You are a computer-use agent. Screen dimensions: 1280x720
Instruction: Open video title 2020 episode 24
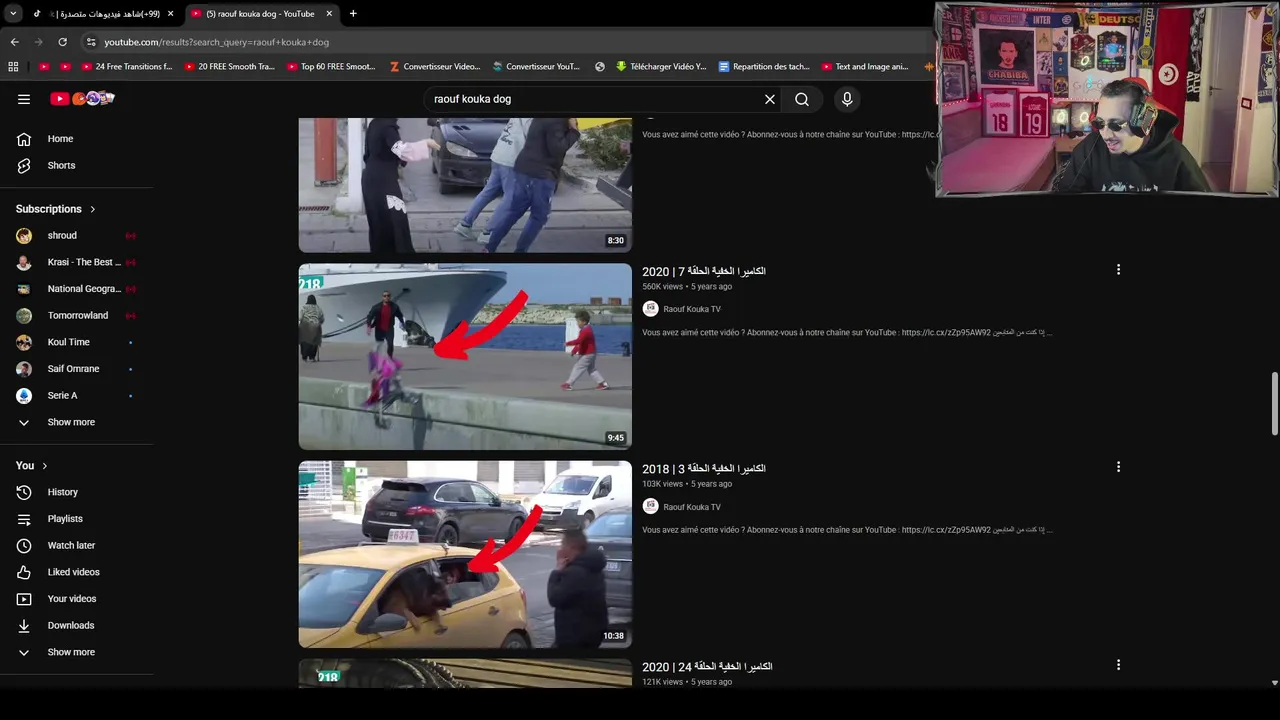[x=707, y=666]
